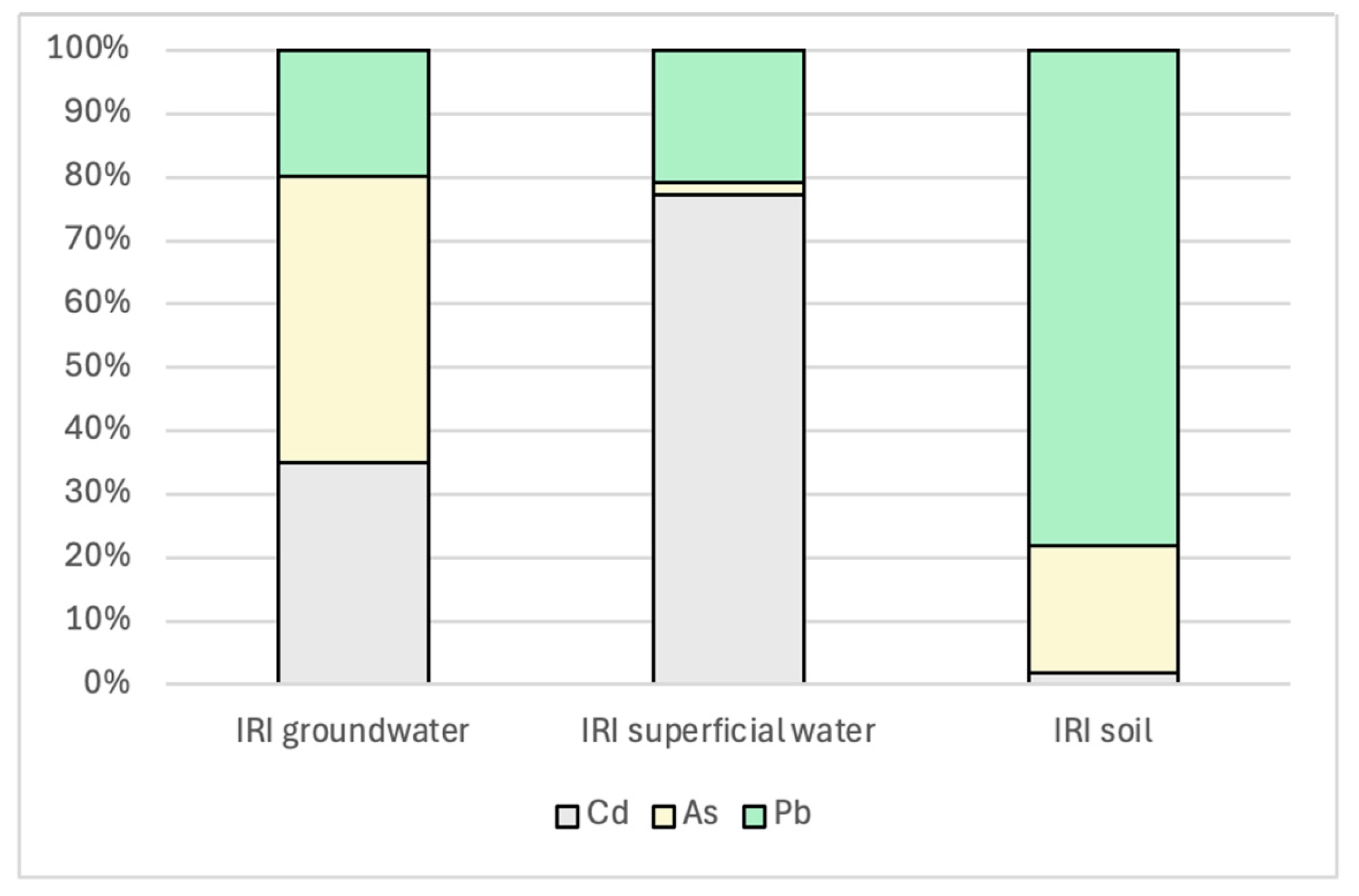Viewport: 1359px width, 896px height.
Task: Click the thin As segment in superficial water bar
Action: coord(728,188)
